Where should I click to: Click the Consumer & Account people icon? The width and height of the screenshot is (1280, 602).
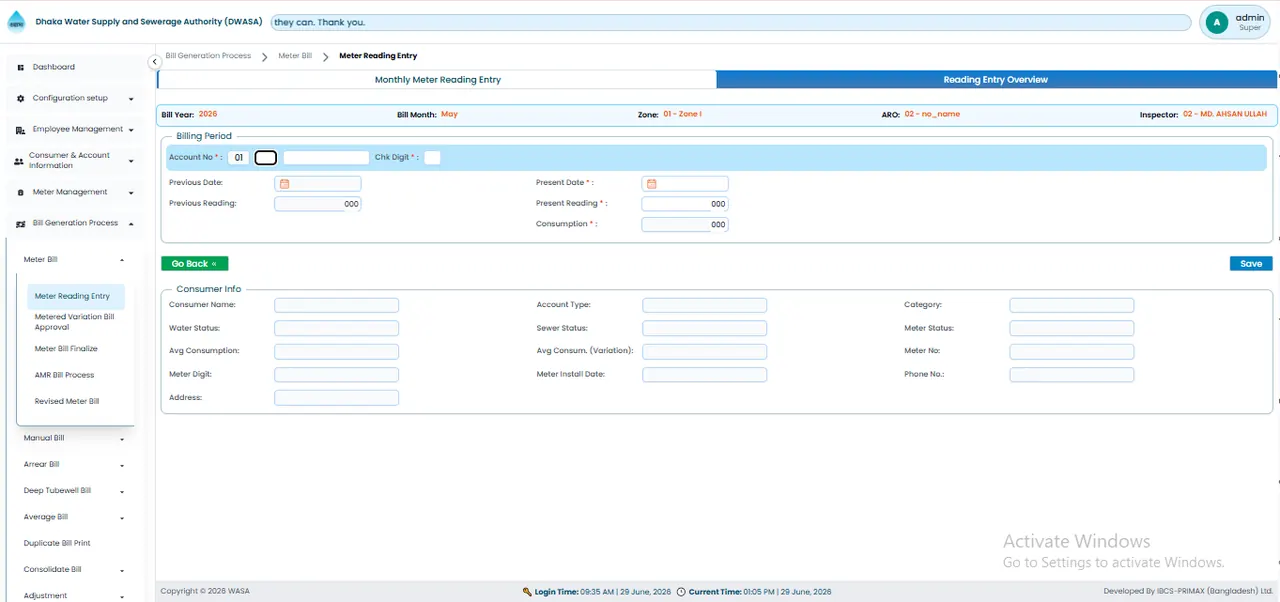pos(18,161)
